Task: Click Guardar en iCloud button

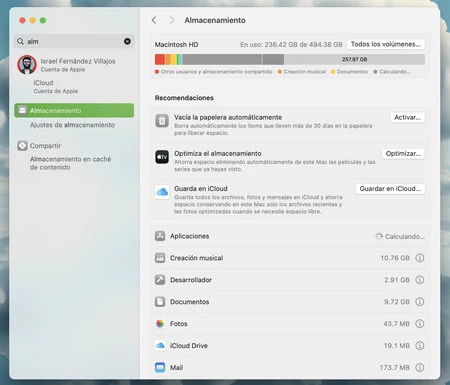Action: (x=390, y=189)
